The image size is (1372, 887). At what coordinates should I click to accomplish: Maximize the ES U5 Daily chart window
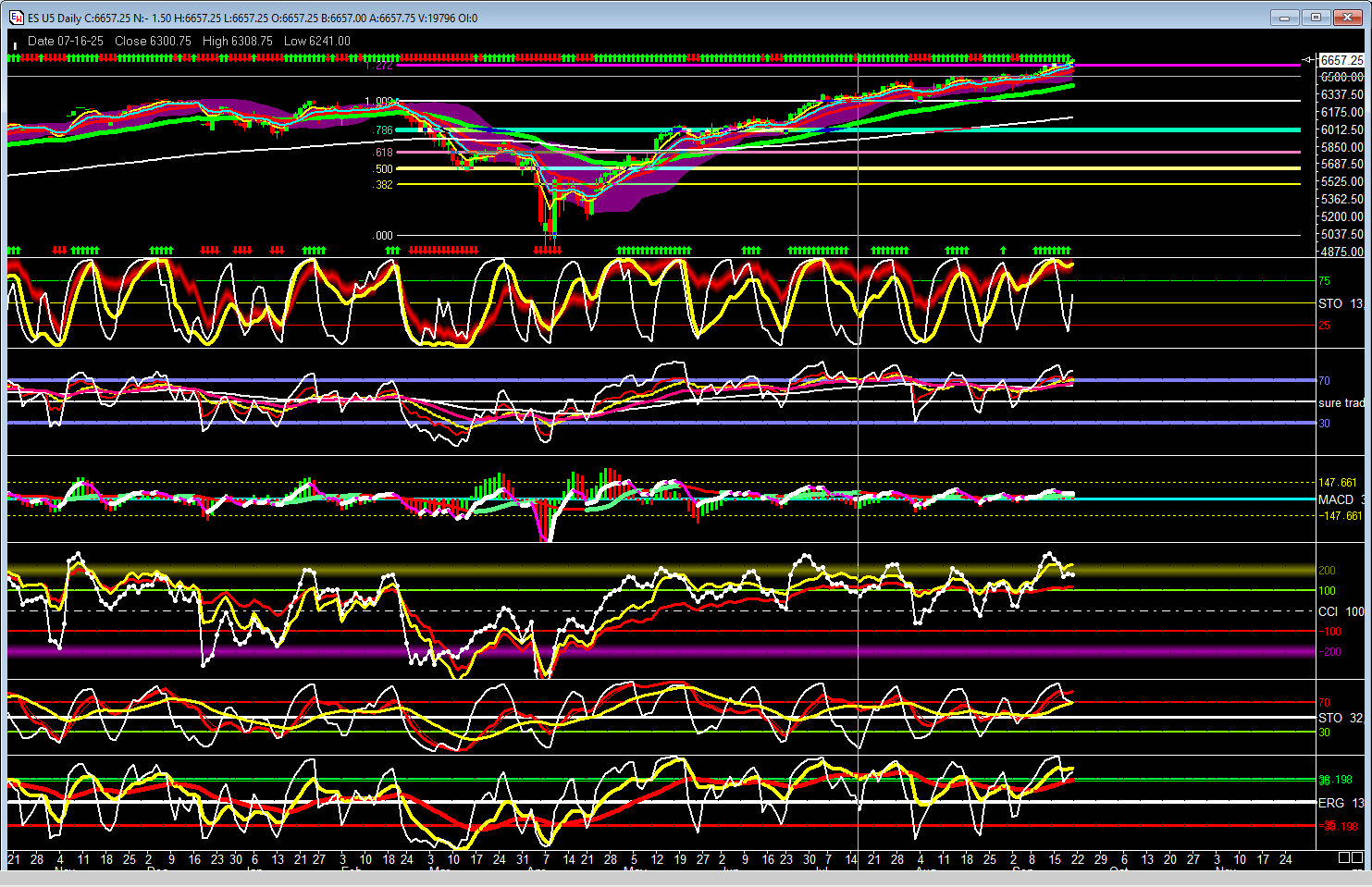(x=1316, y=17)
